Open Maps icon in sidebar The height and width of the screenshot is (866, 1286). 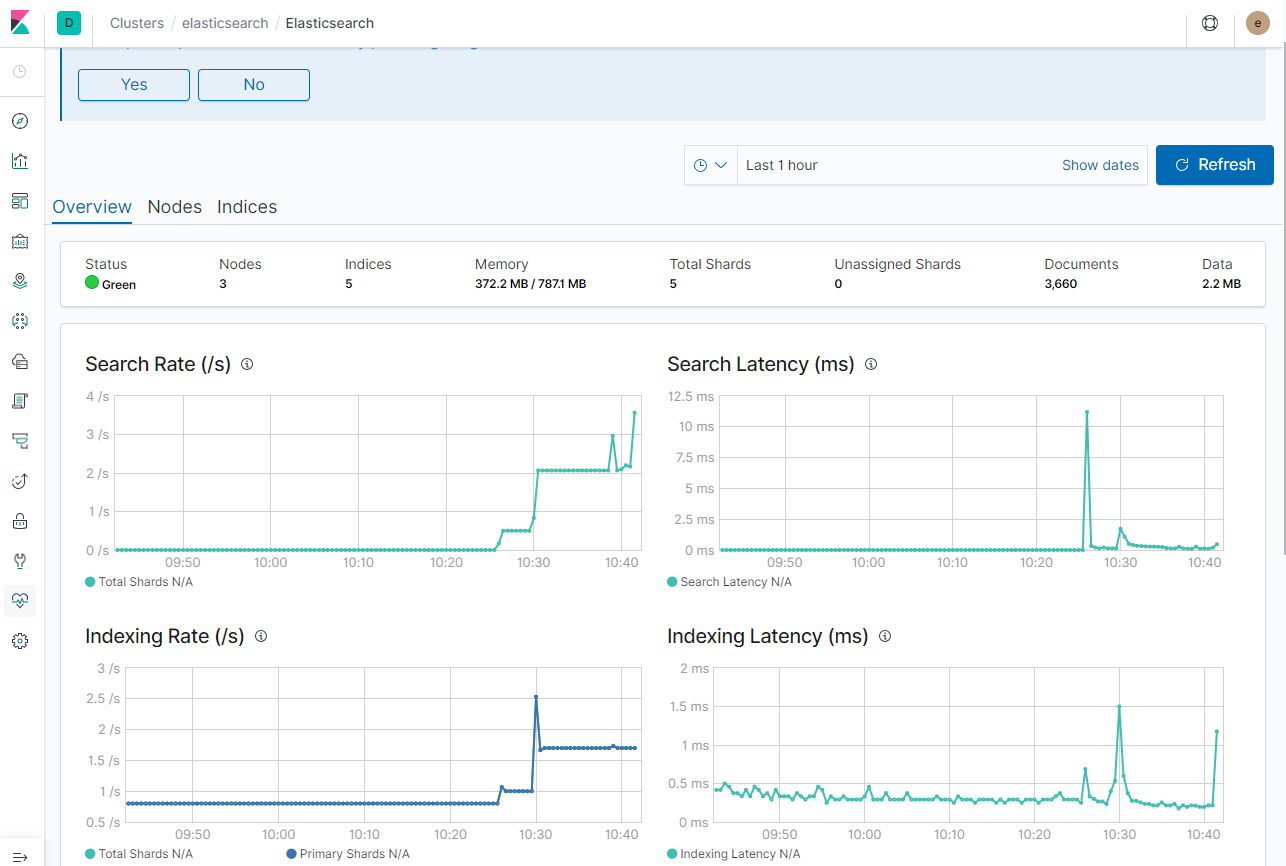[20, 281]
